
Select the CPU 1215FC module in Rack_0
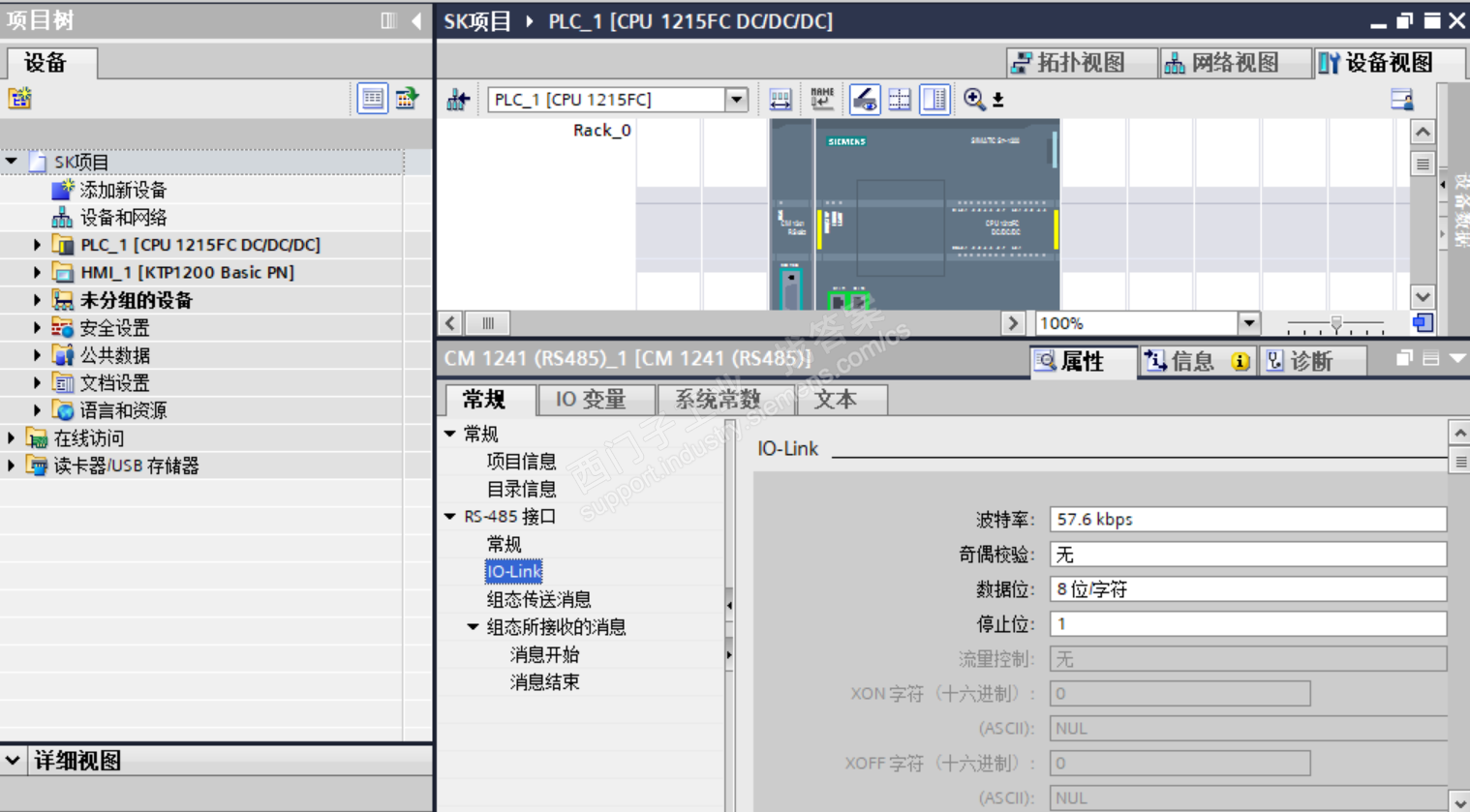(937, 214)
